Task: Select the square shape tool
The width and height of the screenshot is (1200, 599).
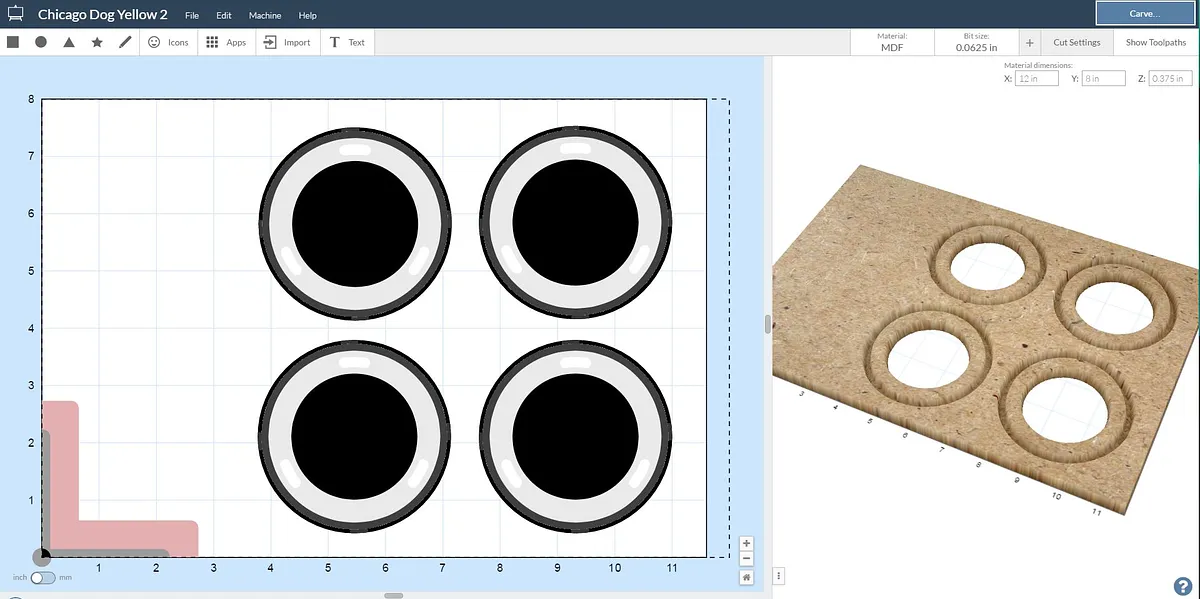Action: pos(13,42)
